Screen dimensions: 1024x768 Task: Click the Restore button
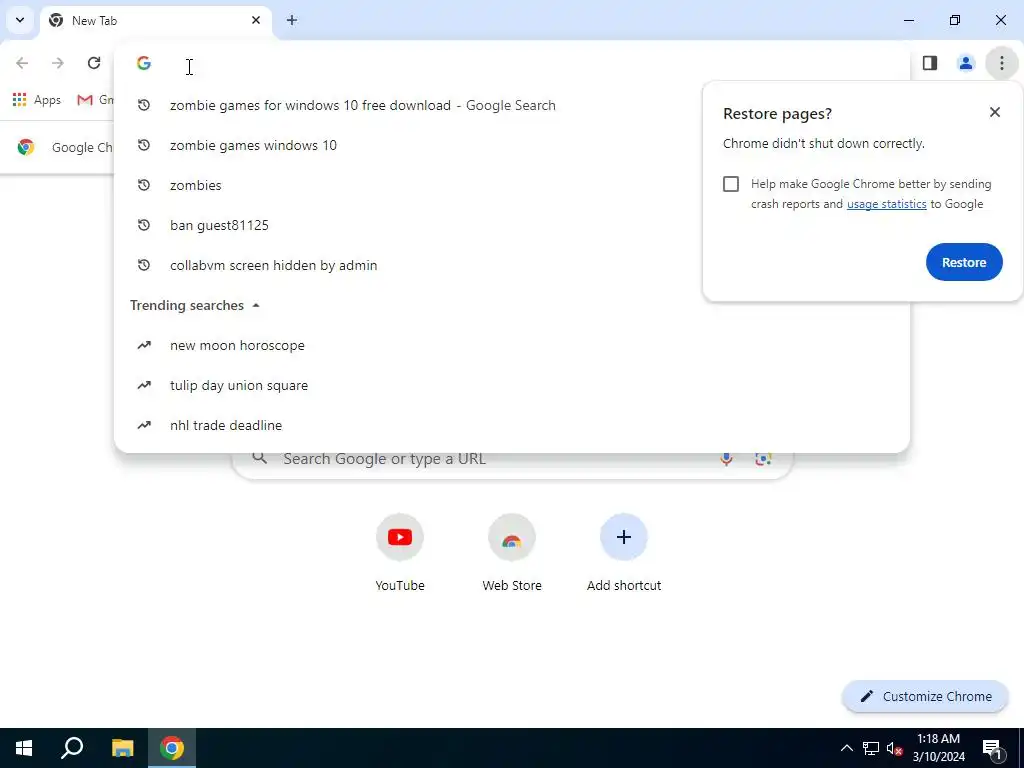click(964, 262)
